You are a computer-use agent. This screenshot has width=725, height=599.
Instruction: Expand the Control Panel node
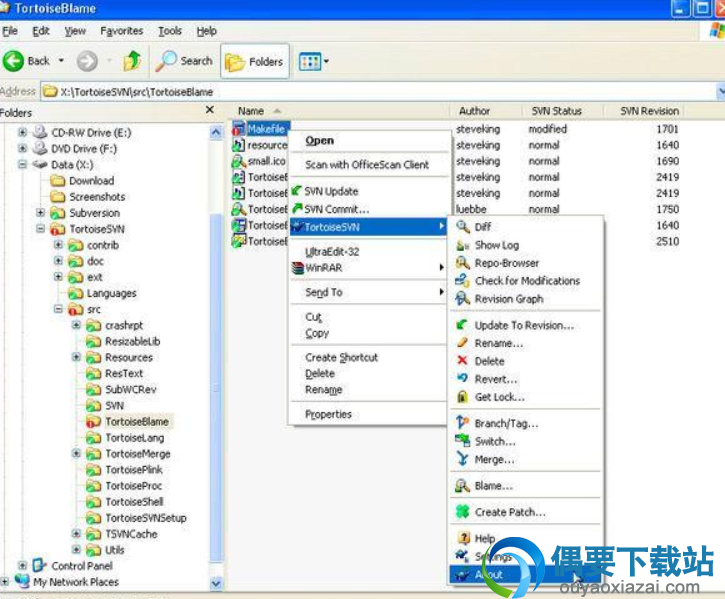pos(22,565)
